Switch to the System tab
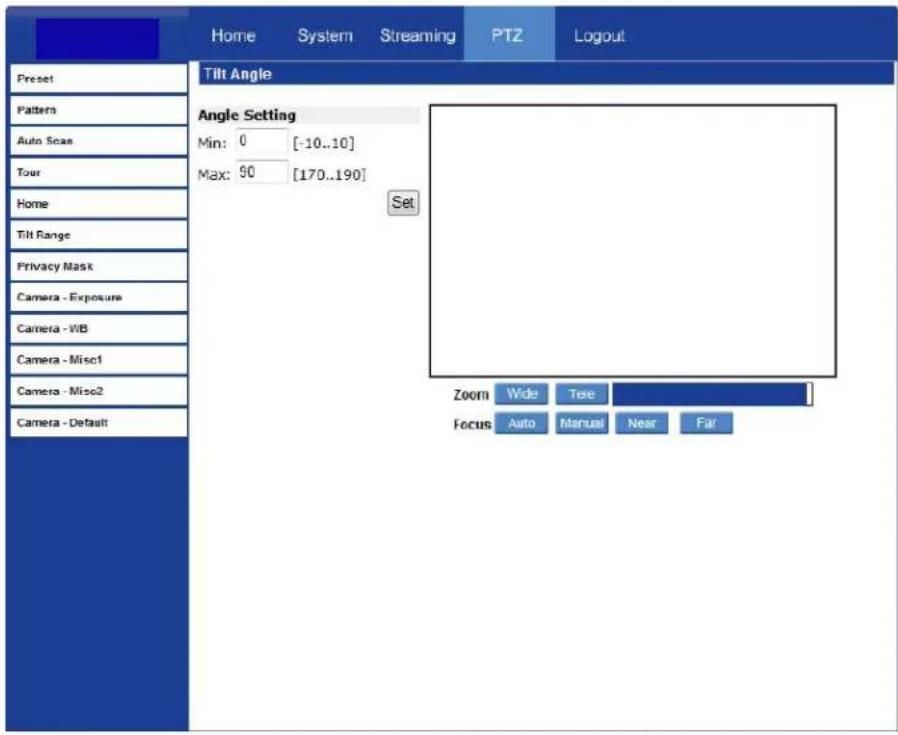This screenshot has height=735, width=898. coord(325,36)
